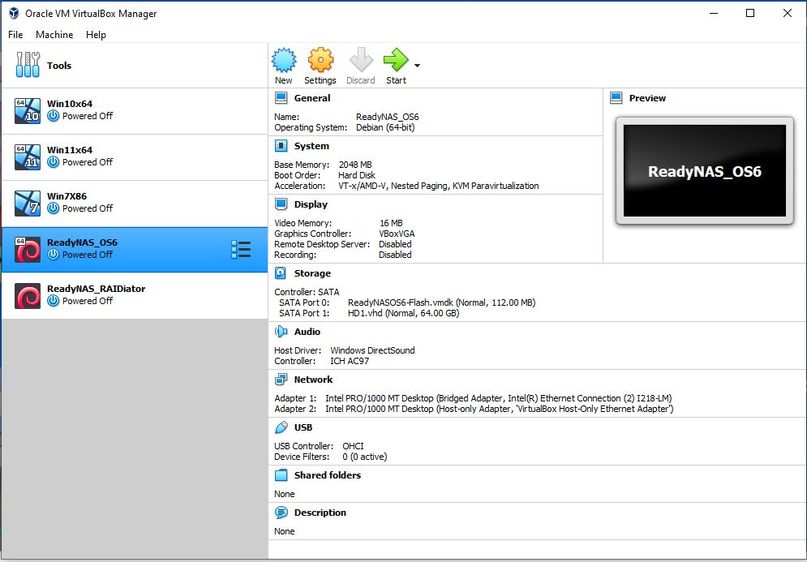Open the Help menu
Image resolution: width=807 pixels, height=562 pixels.
[96, 35]
